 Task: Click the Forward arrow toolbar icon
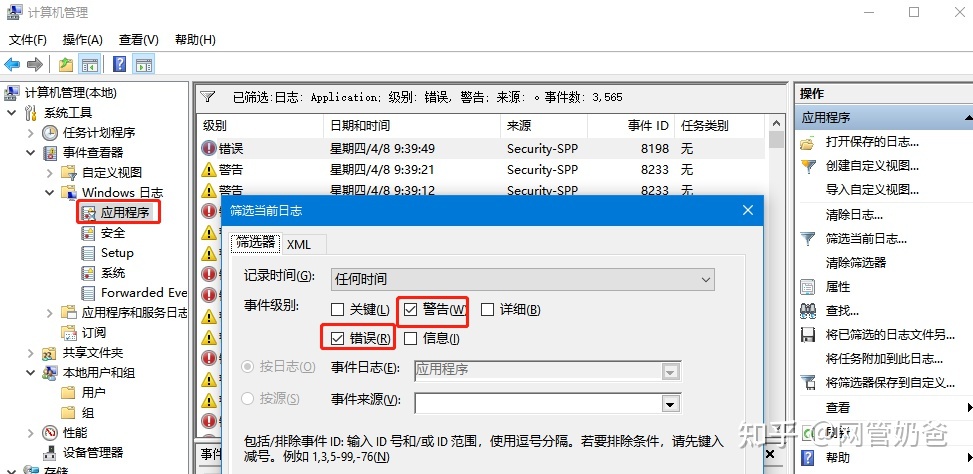tap(35, 64)
